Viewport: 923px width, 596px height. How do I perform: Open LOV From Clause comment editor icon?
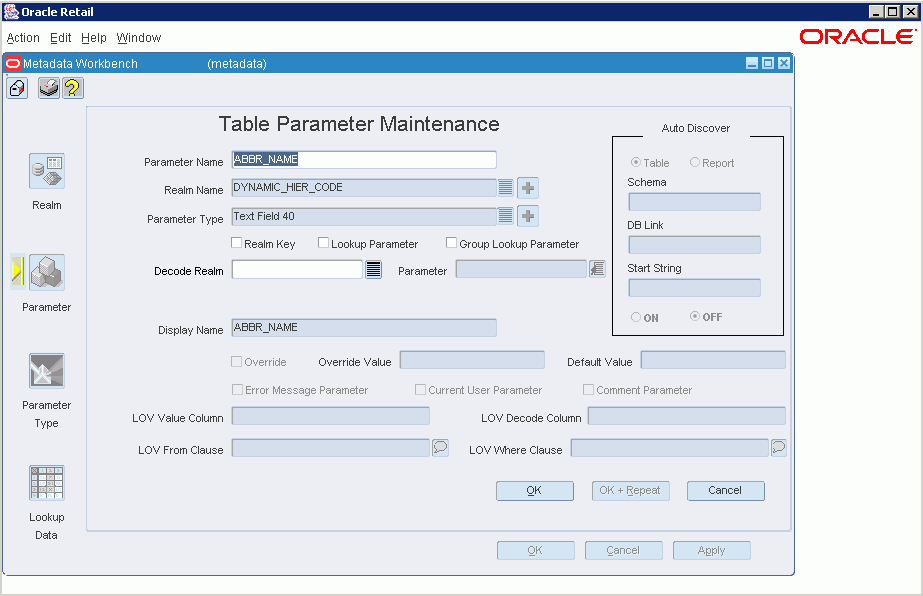click(x=440, y=448)
